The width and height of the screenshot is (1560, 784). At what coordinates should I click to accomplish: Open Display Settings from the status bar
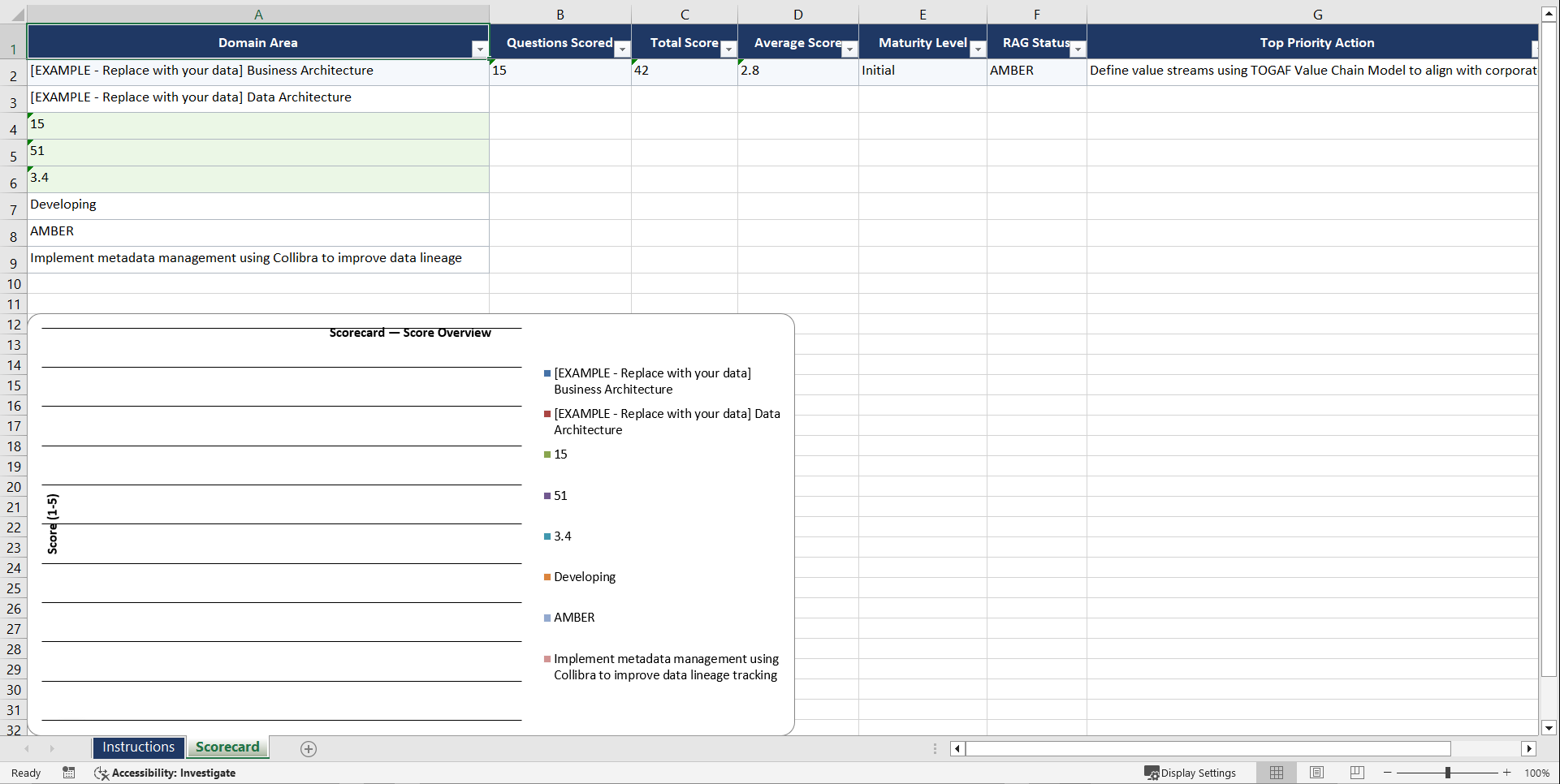1191,773
